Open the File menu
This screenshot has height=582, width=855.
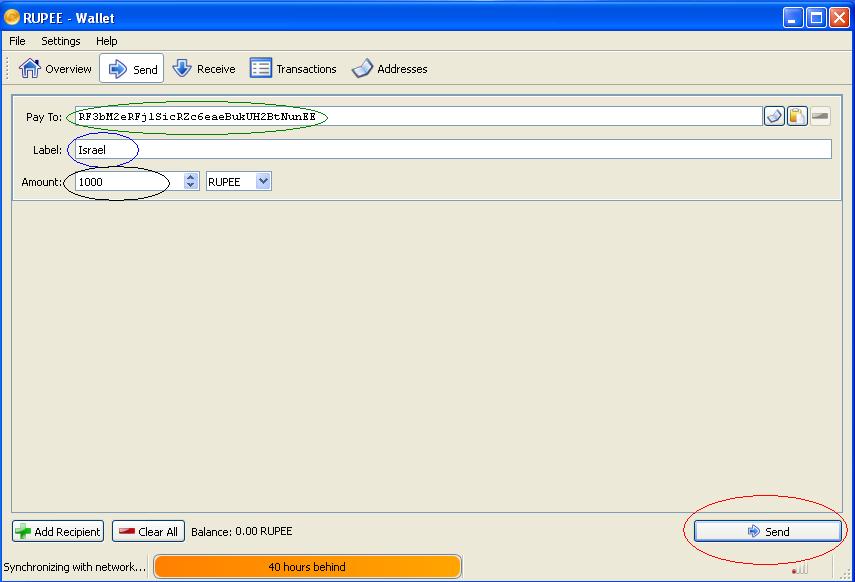[x=17, y=41]
